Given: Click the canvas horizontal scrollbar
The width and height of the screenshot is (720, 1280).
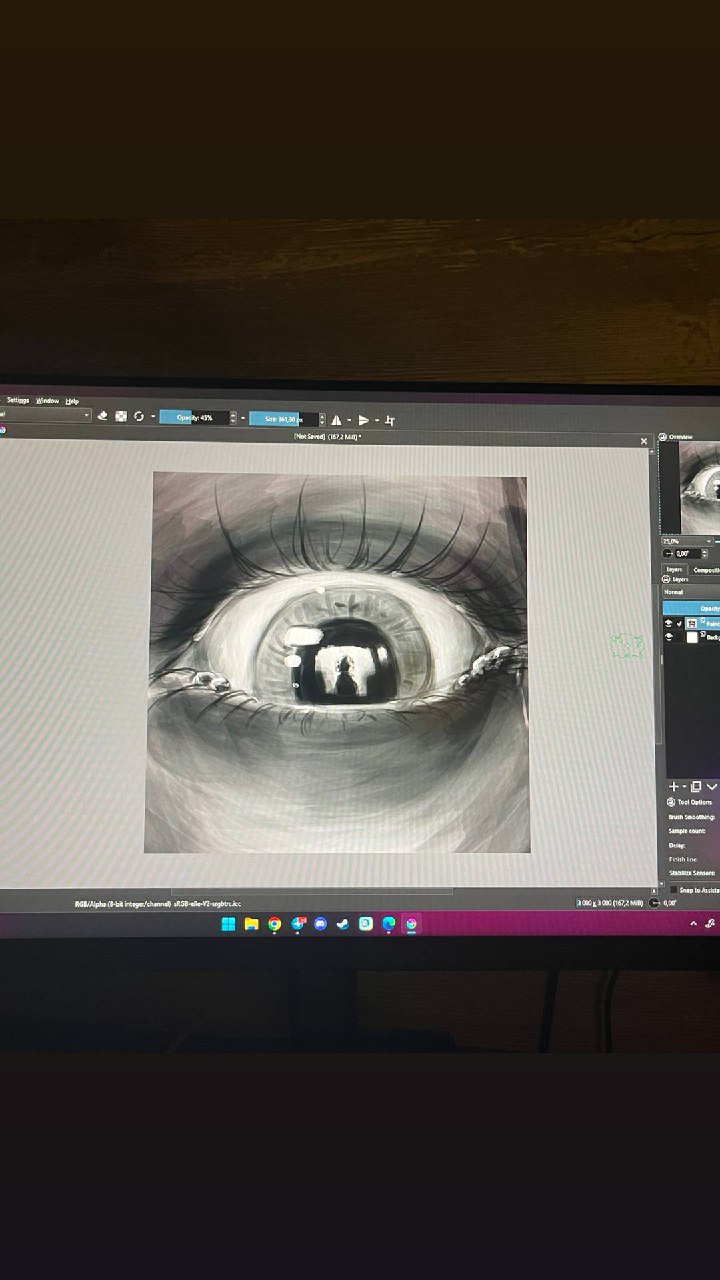Looking at the screenshot, I should [x=310, y=891].
